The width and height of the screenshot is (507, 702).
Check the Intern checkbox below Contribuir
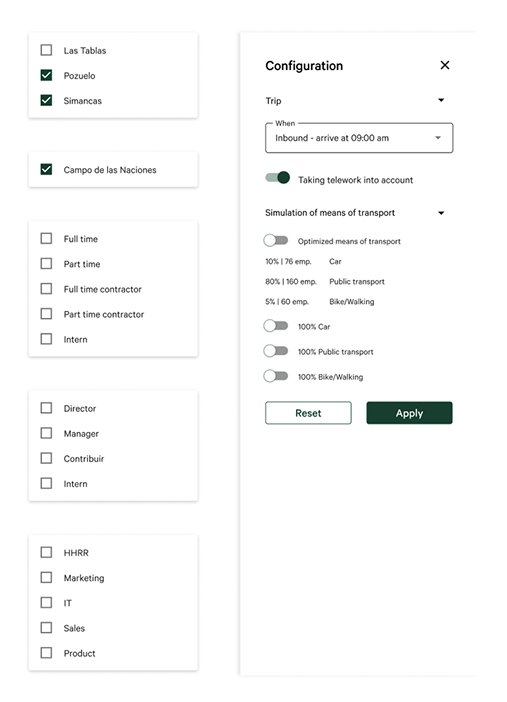click(46, 483)
